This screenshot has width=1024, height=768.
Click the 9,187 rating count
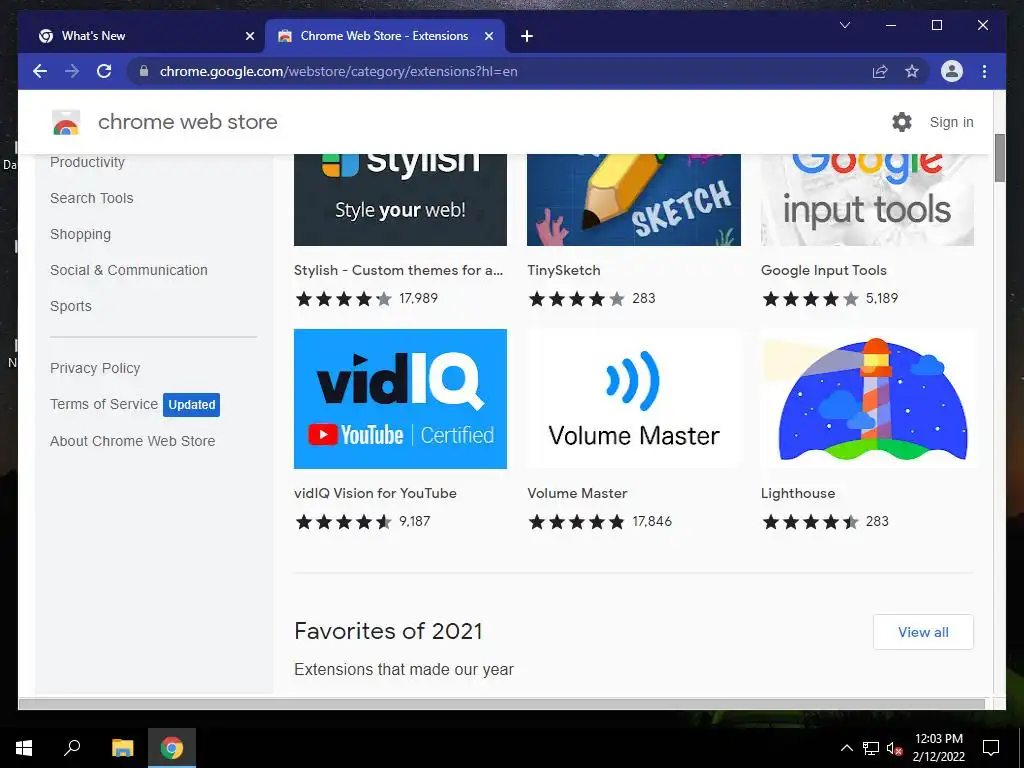tap(415, 521)
